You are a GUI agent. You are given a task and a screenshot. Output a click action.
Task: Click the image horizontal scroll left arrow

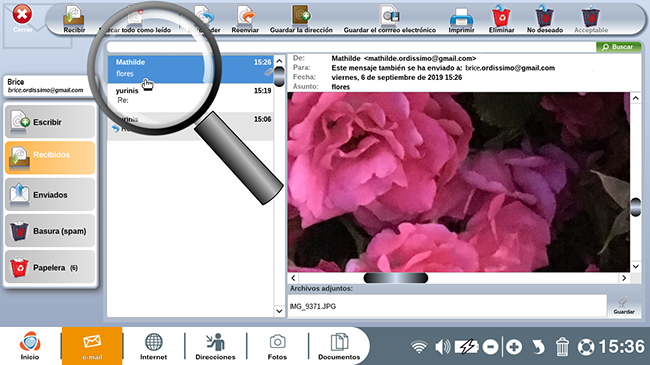293,278
